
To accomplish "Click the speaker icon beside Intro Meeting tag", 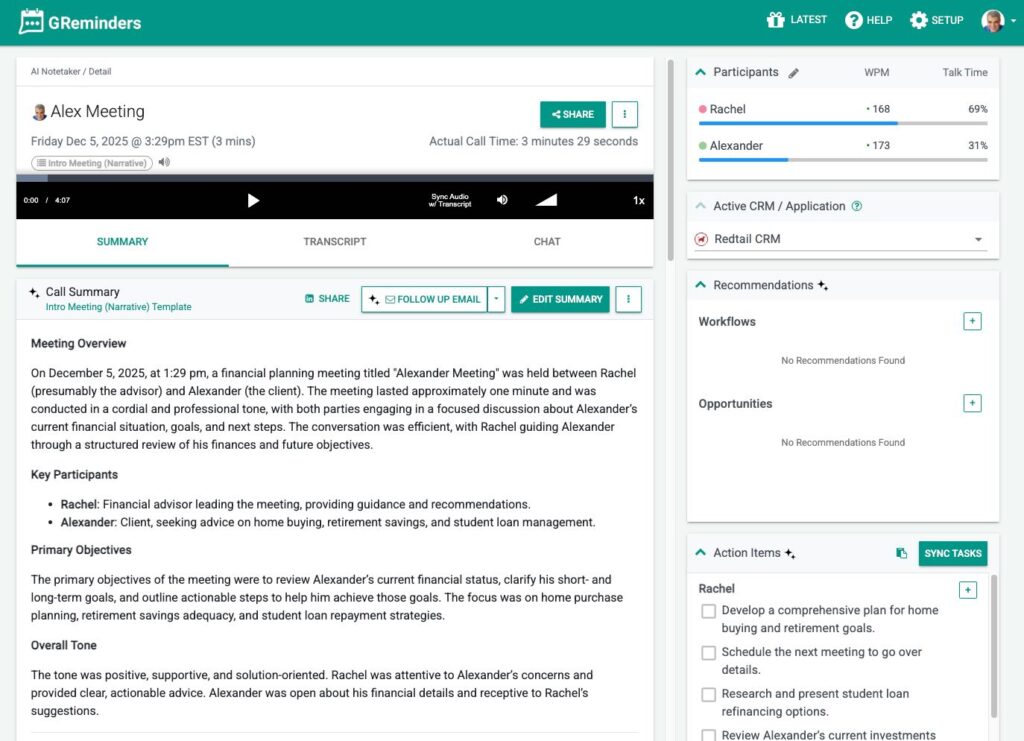I will pyautogui.click(x=164, y=163).
